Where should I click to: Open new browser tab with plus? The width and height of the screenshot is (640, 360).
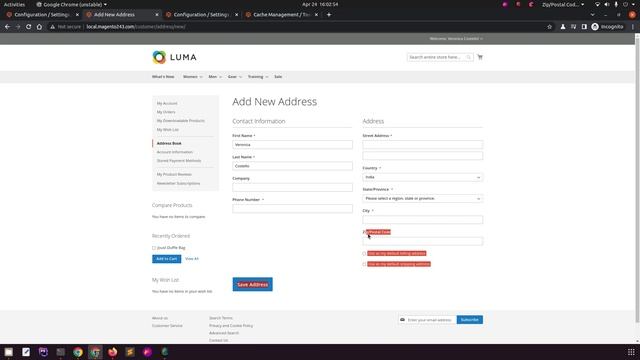[x=329, y=15]
